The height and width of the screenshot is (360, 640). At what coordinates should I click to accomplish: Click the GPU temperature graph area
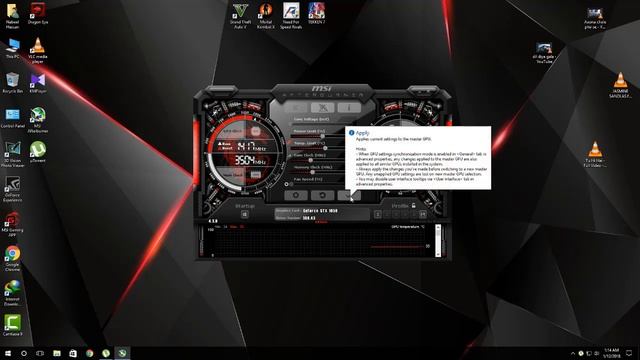(x=319, y=242)
